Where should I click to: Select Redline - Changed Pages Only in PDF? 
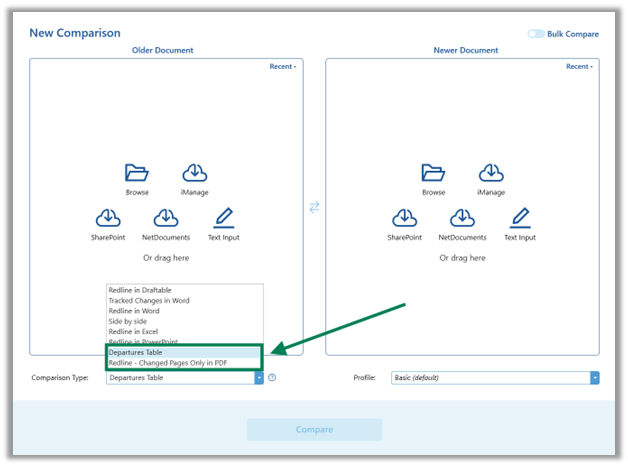[x=184, y=363]
